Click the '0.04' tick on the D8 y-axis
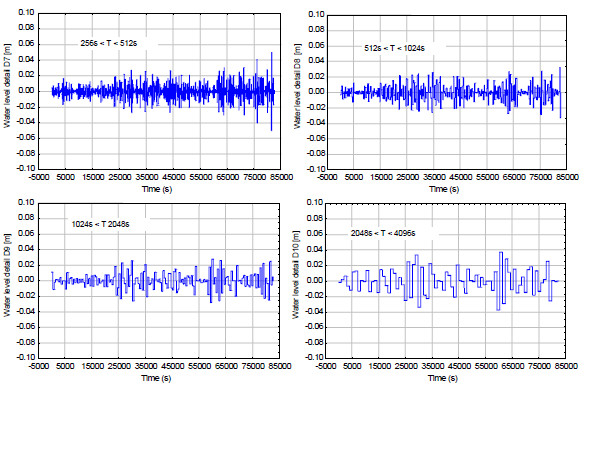This screenshot has height=469, width=601. [316, 61]
